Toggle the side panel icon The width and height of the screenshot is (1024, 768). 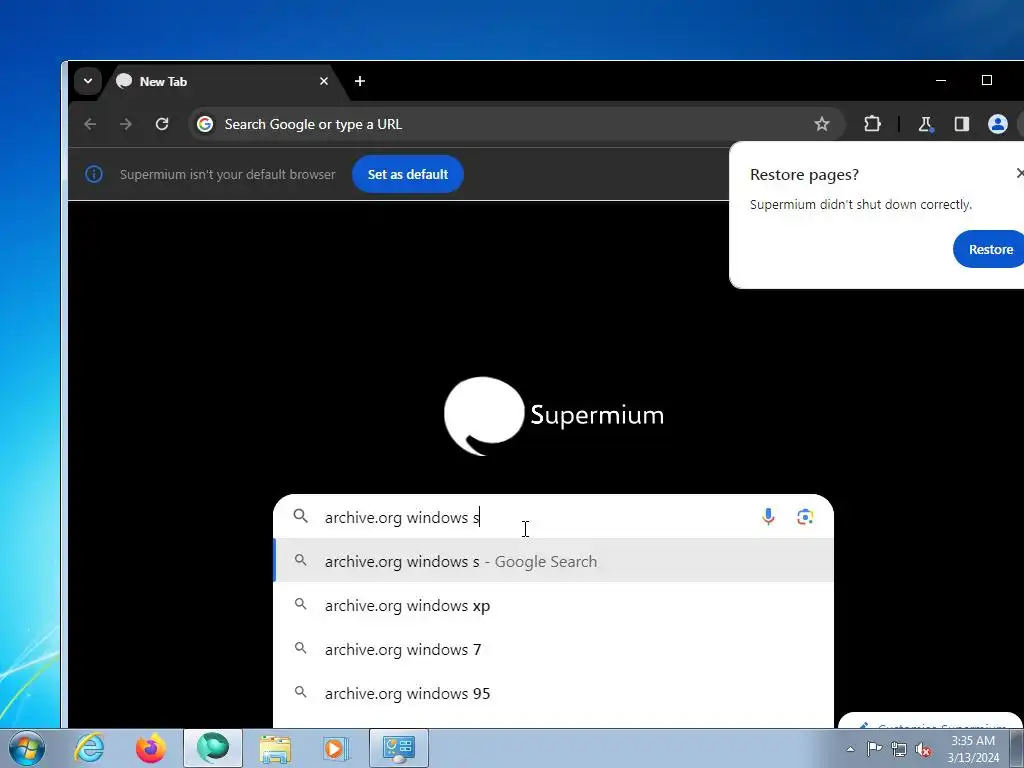961,124
